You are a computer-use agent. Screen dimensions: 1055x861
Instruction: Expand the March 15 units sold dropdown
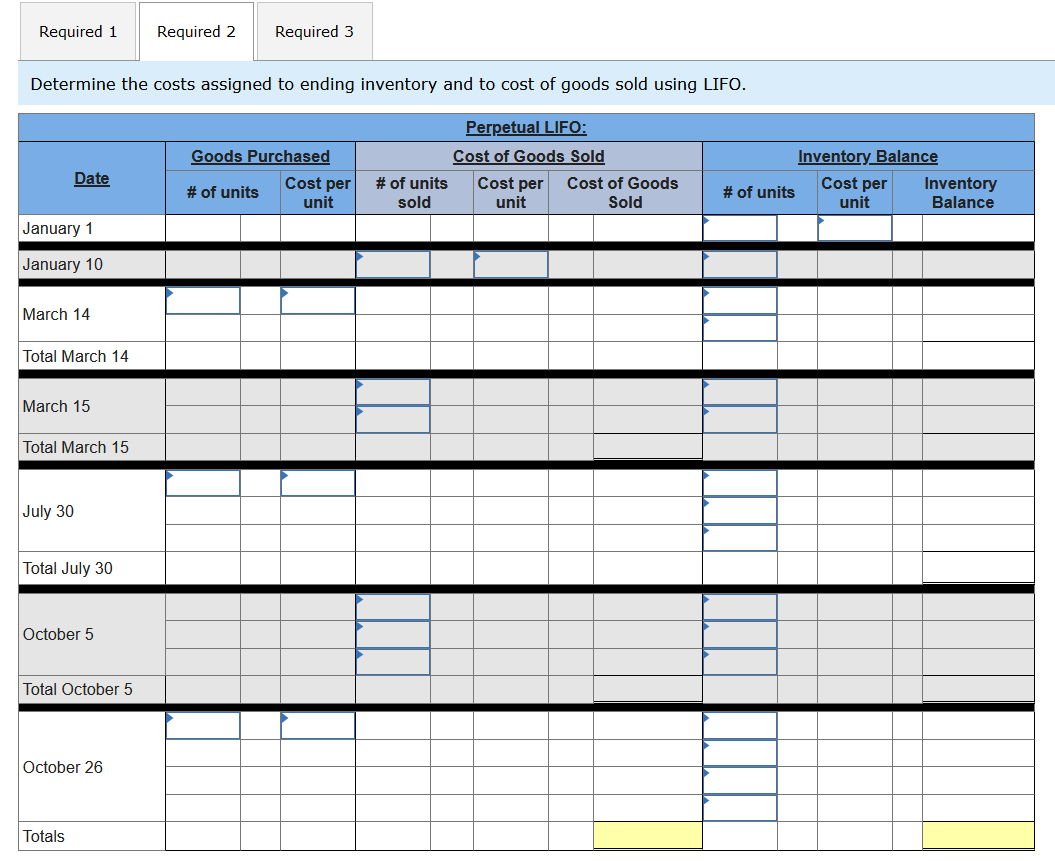[392, 390]
